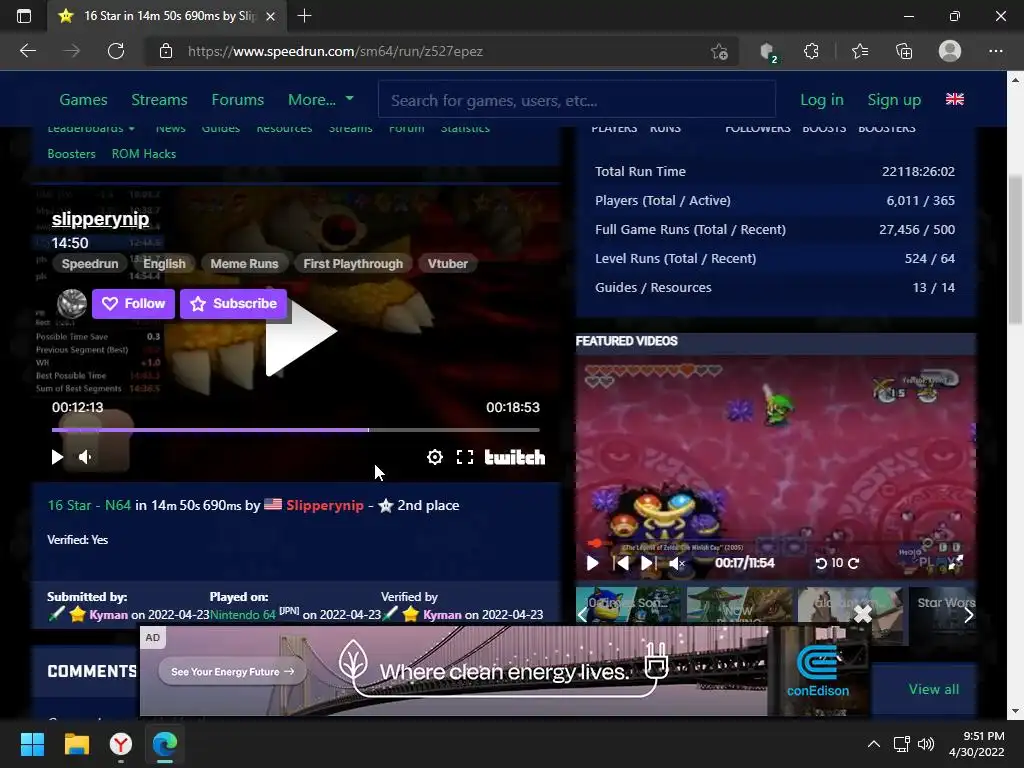Viewport: 1024px width, 768px height.
Task: Play the featured video
Action: point(592,563)
